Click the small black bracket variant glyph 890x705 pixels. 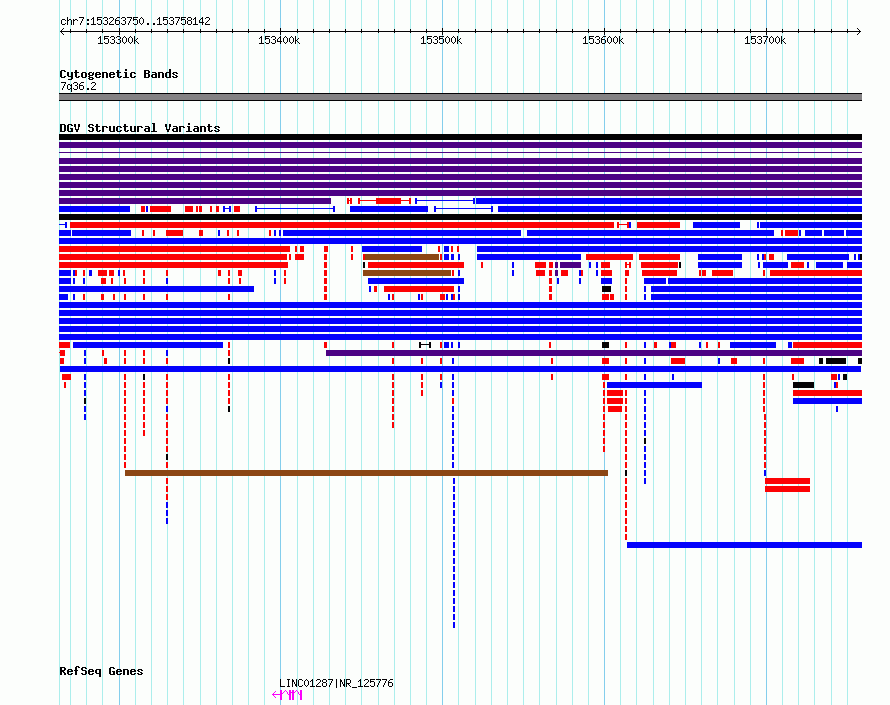coord(425,345)
